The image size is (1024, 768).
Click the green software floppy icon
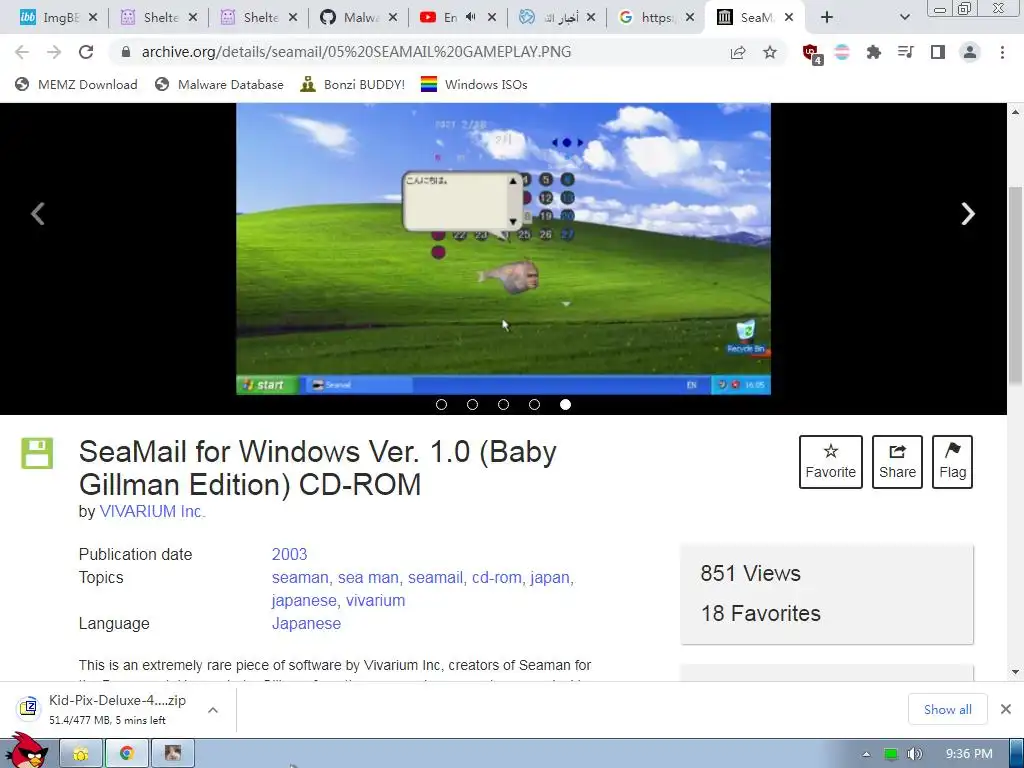coord(37,453)
